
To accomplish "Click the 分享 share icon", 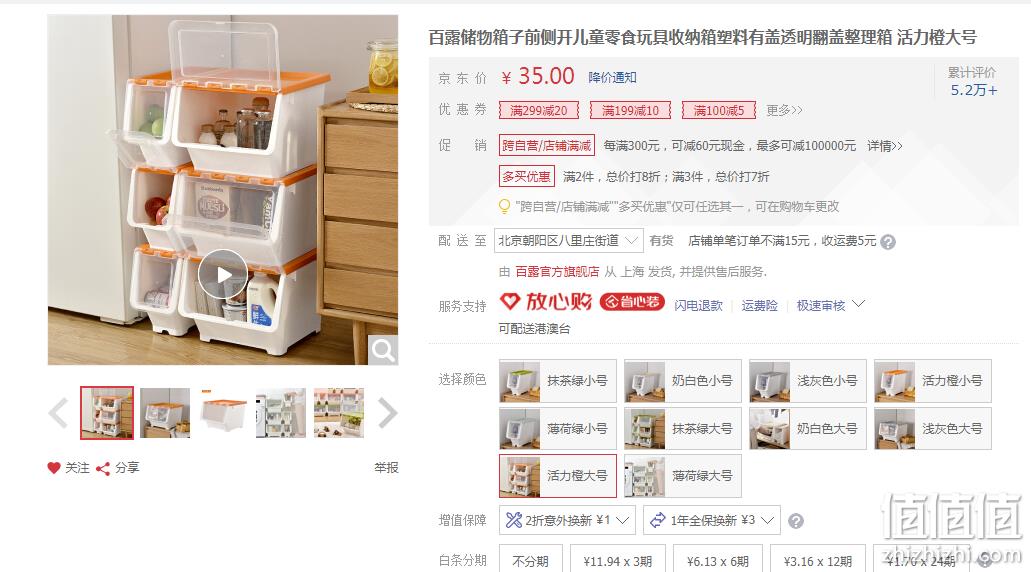I will coord(103,468).
